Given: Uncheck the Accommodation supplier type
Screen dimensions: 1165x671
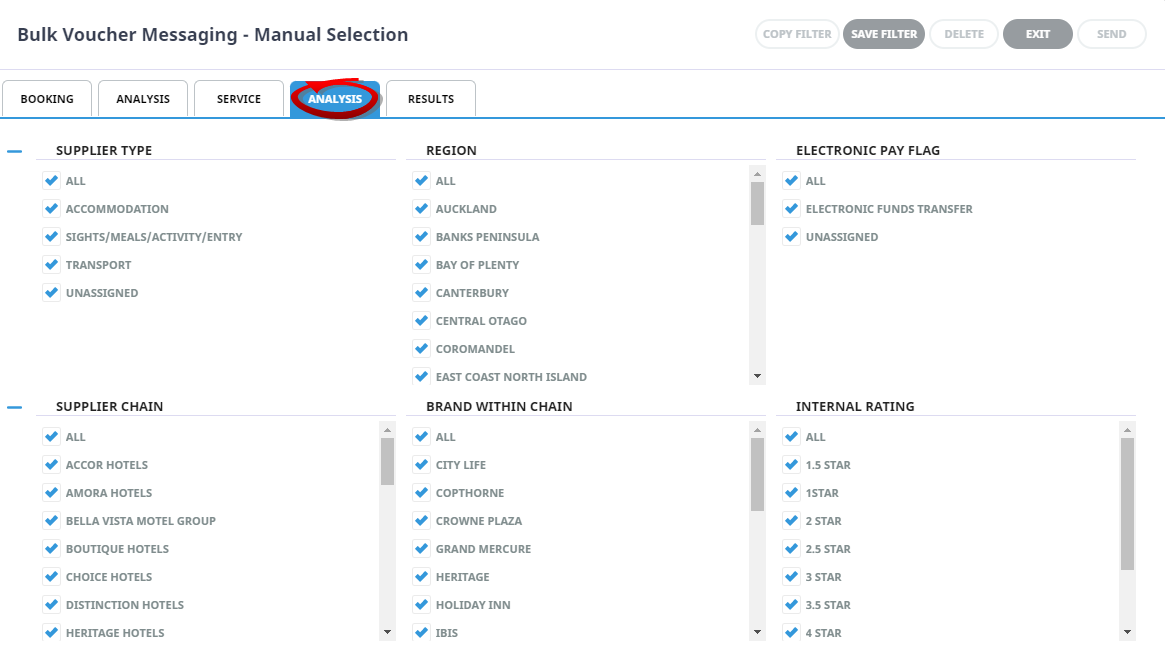Looking at the screenshot, I should 51,209.
